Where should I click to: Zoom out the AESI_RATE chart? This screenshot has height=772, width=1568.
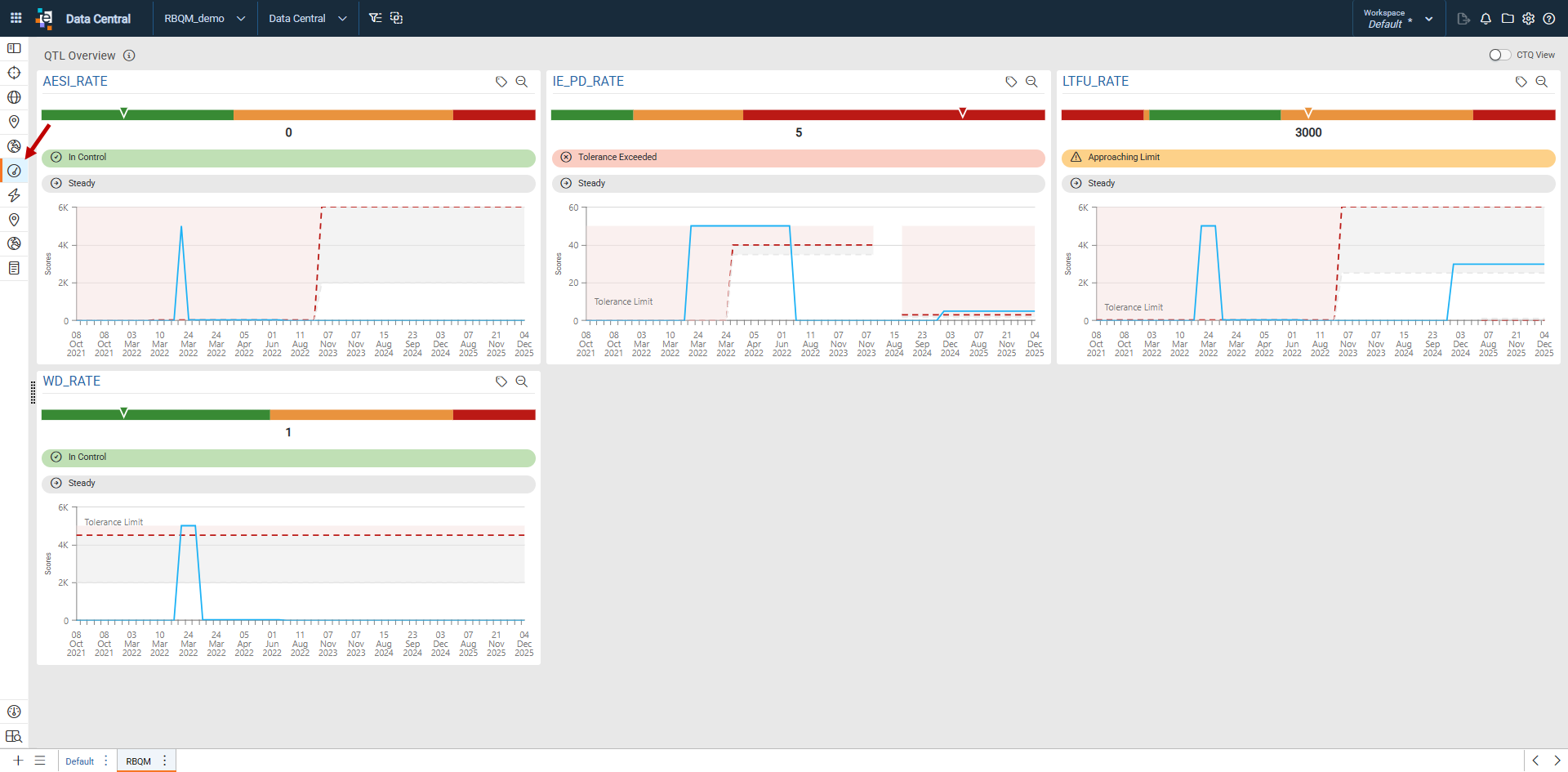click(x=522, y=82)
